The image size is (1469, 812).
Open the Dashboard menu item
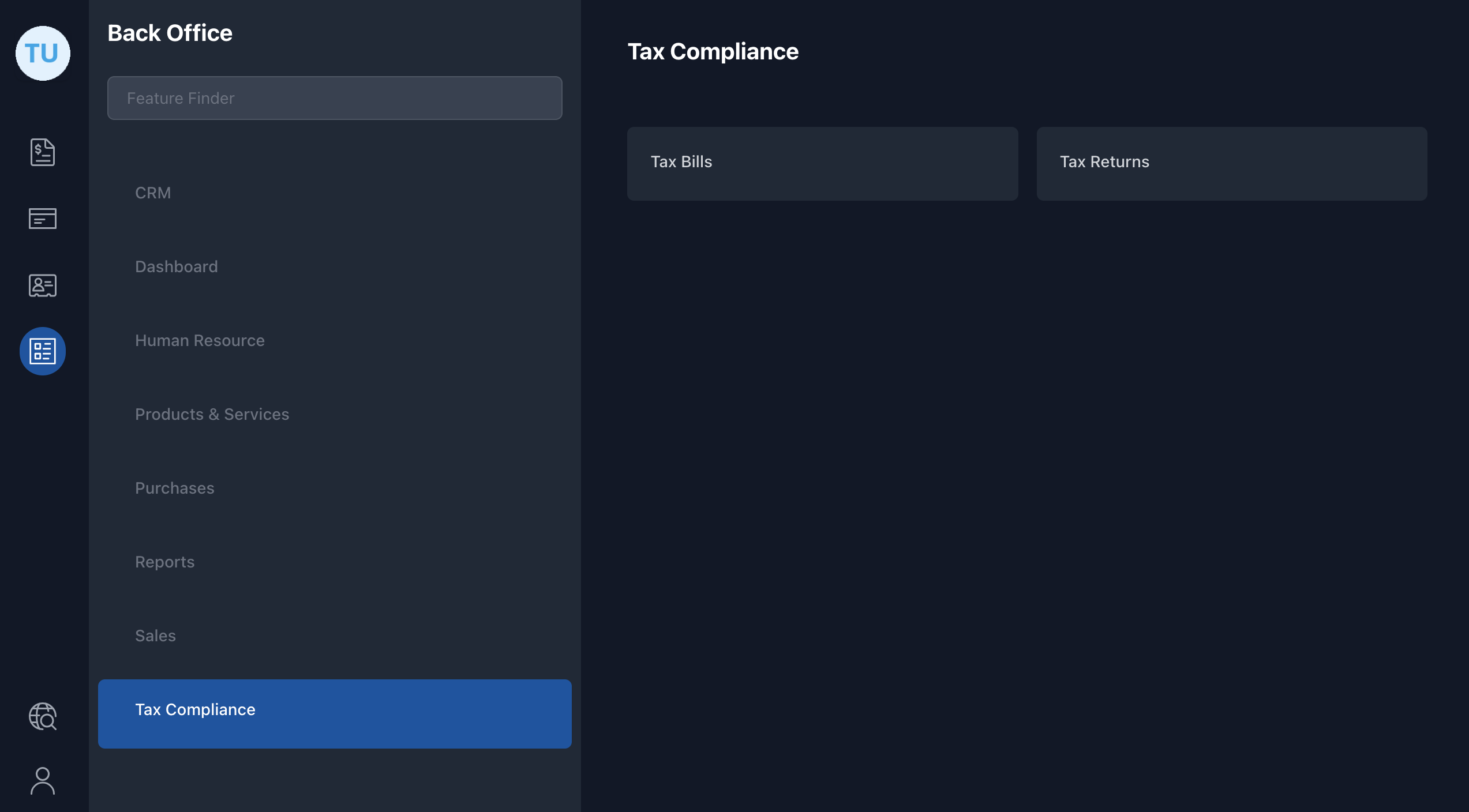point(335,266)
